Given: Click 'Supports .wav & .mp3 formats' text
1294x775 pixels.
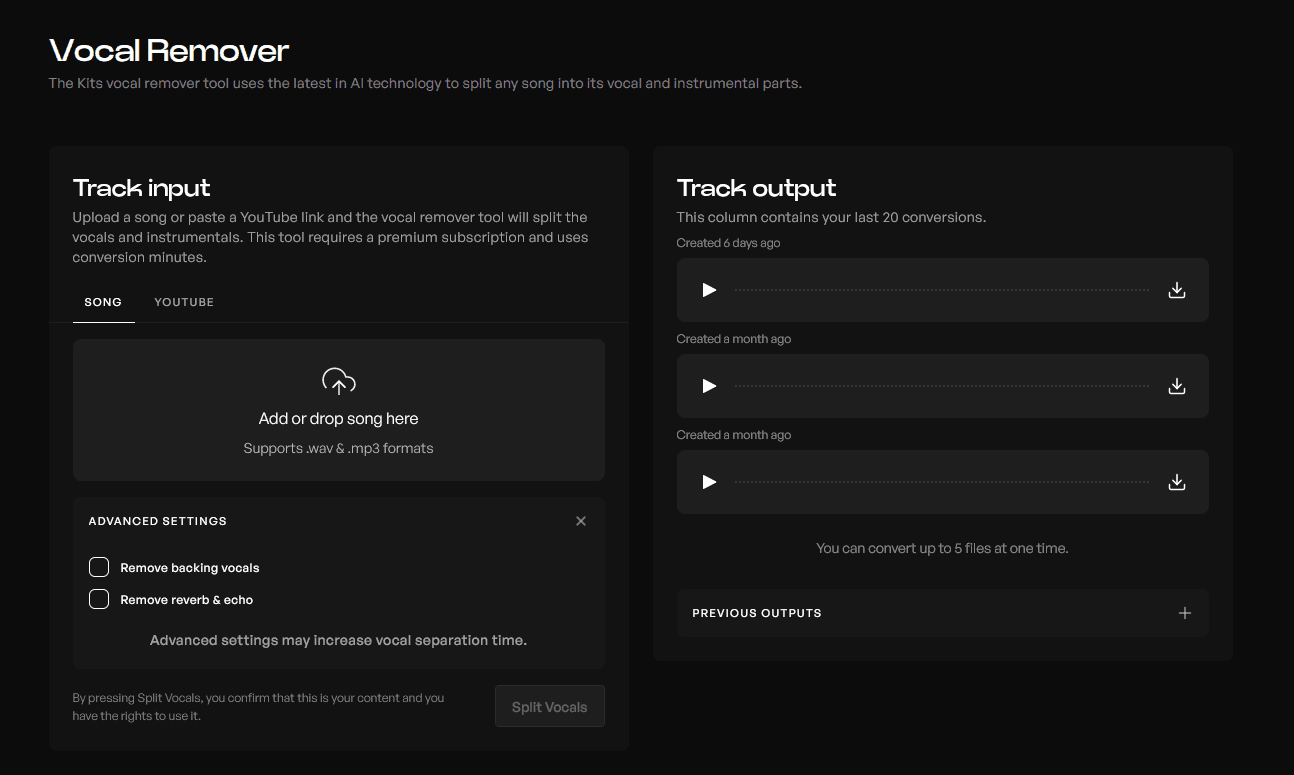Looking at the screenshot, I should (339, 448).
